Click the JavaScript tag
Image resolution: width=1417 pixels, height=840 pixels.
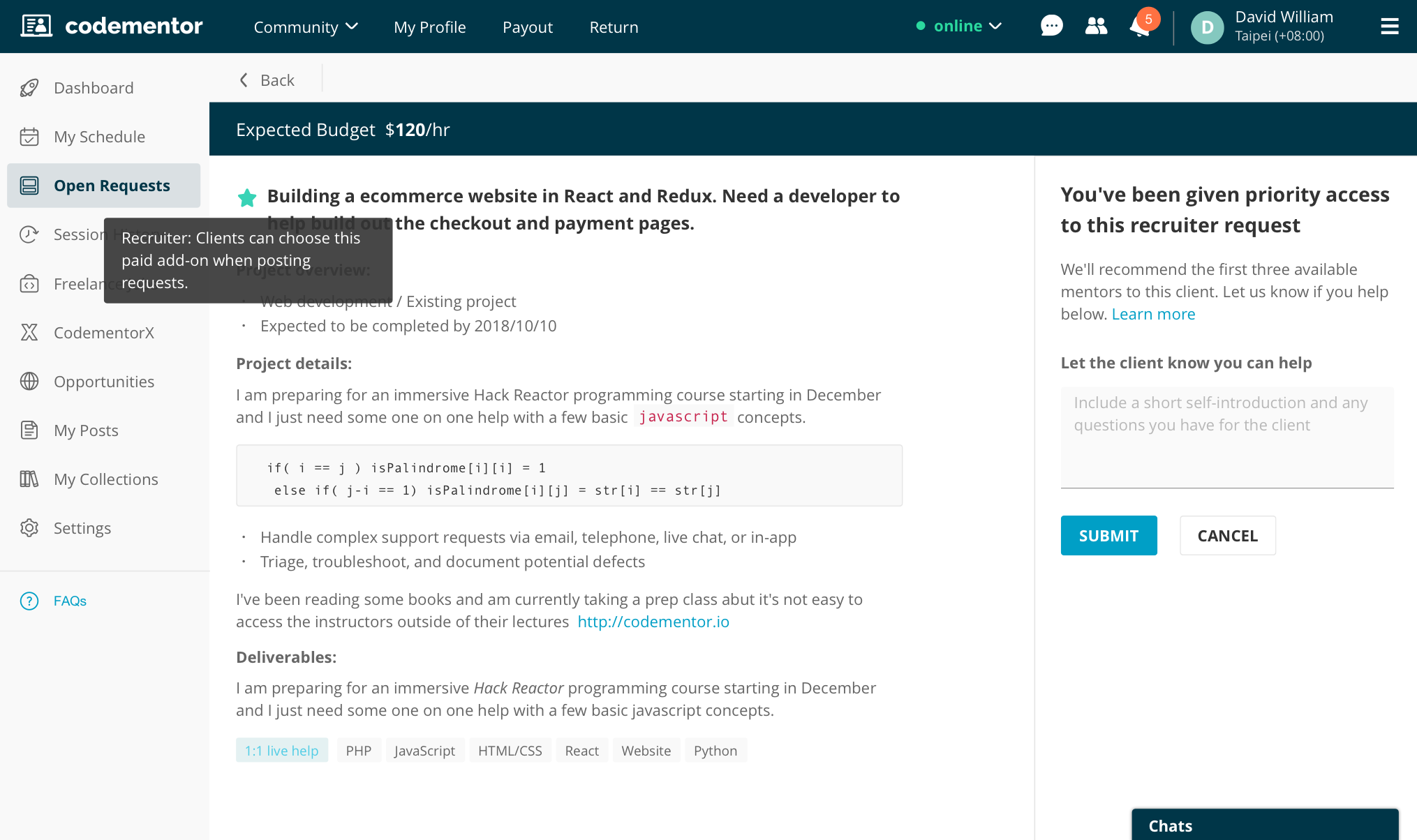point(424,750)
